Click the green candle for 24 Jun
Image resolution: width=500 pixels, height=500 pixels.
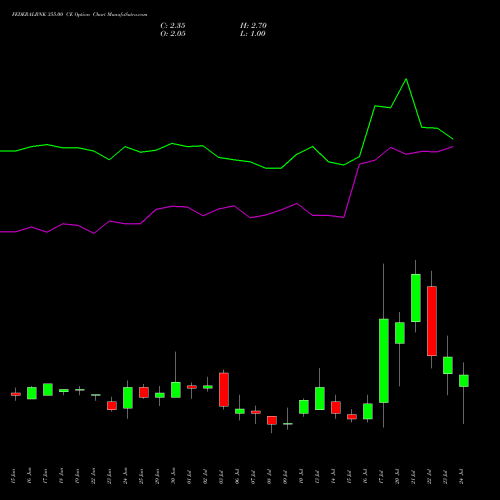tap(128, 398)
